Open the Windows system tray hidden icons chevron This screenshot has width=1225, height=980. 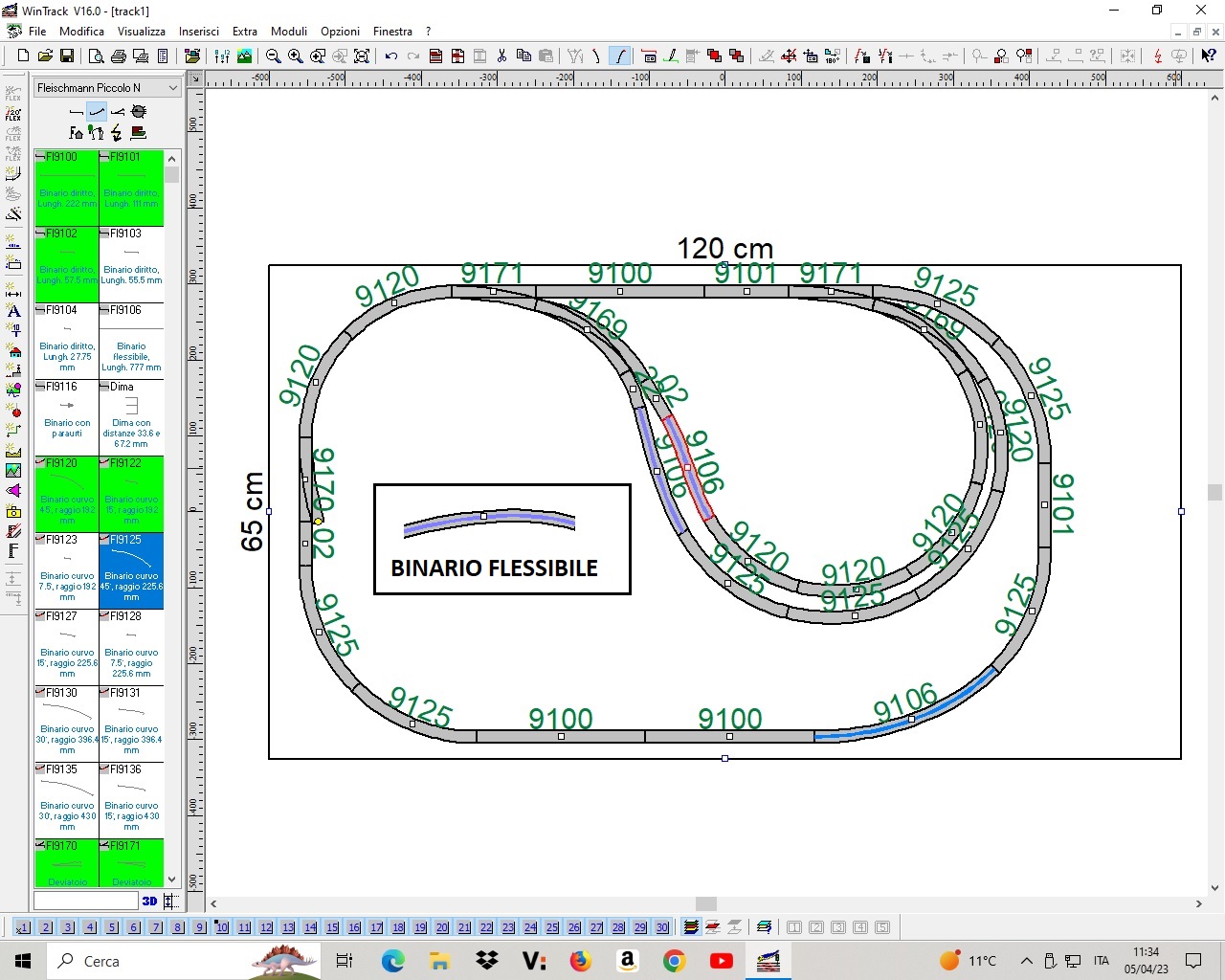coord(1026,961)
